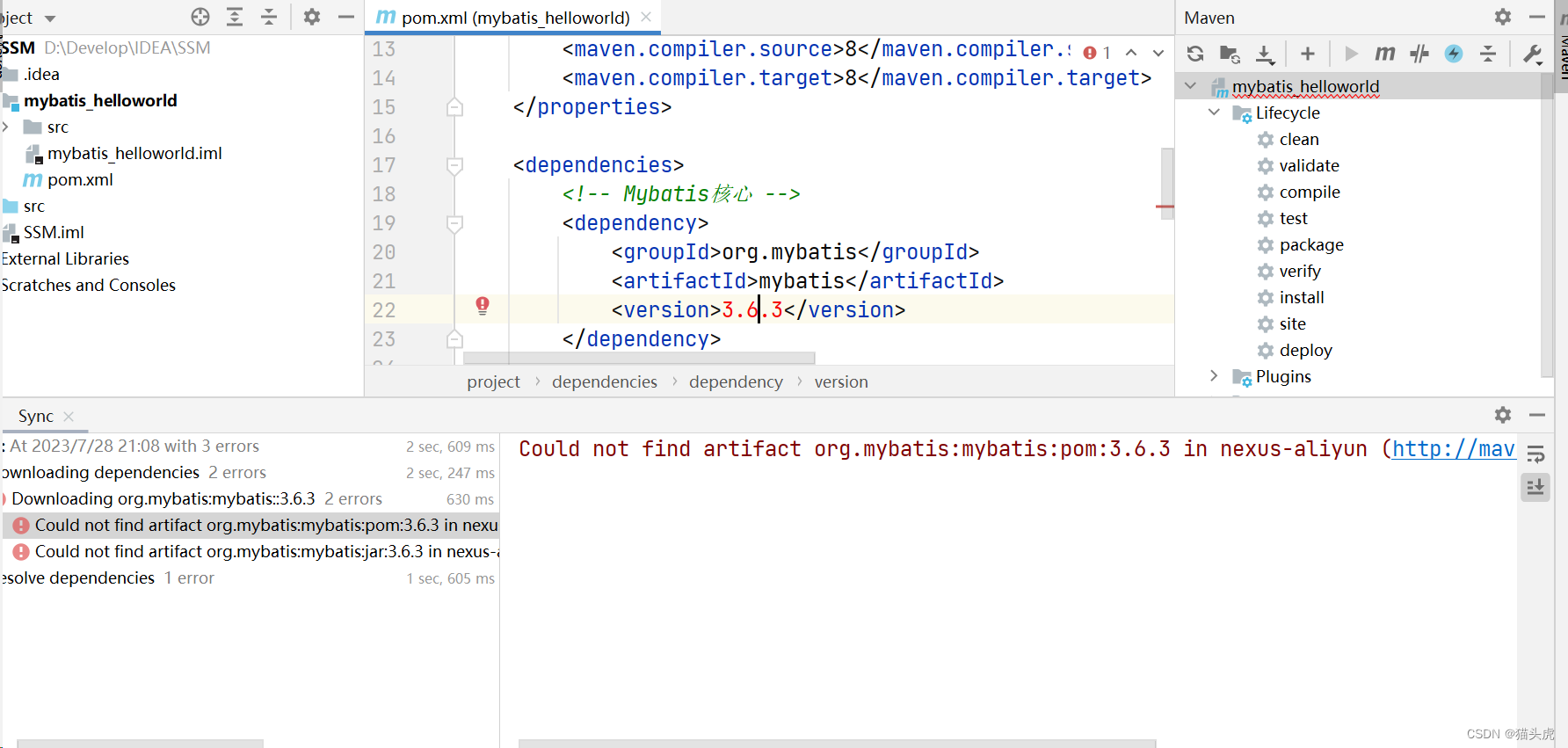Click the editor horizontal scrollbar
Viewport: 1568px width, 748px height.
(x=639, y=358)
